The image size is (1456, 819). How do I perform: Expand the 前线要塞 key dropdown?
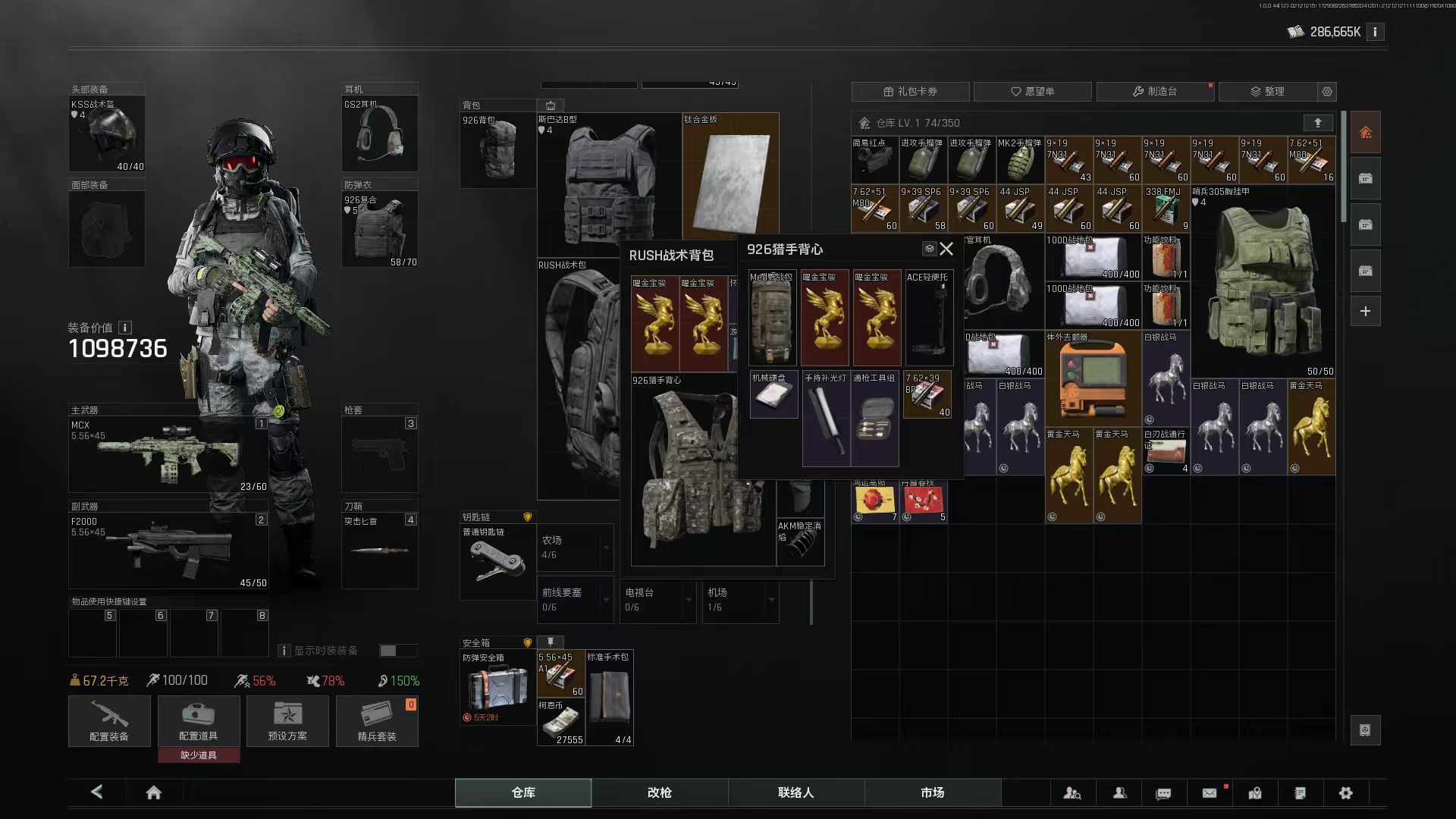point(606,600)
